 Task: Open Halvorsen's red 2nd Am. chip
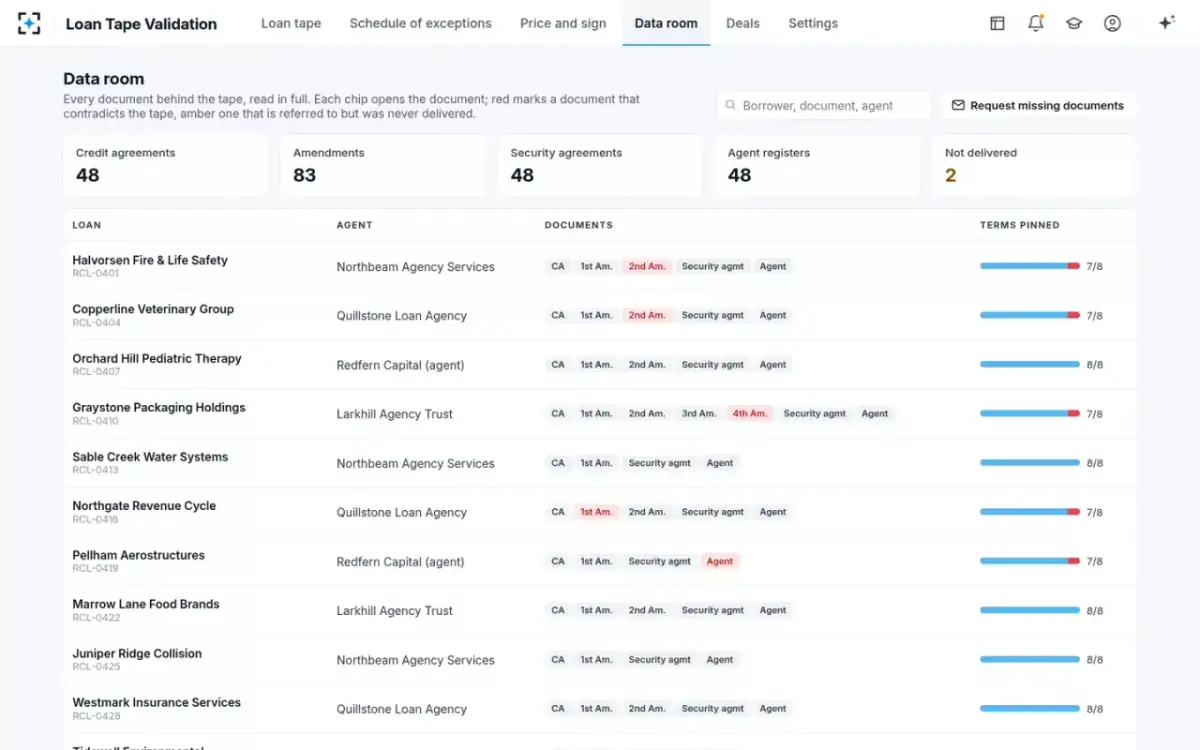[647, 266]
